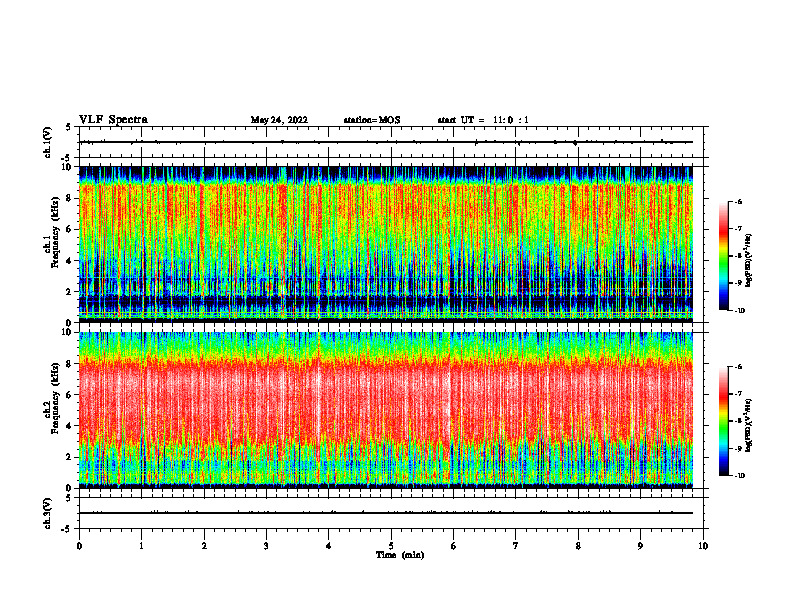Click time axis tick label "10"
The image size is (792, 612).
point(703,546)
